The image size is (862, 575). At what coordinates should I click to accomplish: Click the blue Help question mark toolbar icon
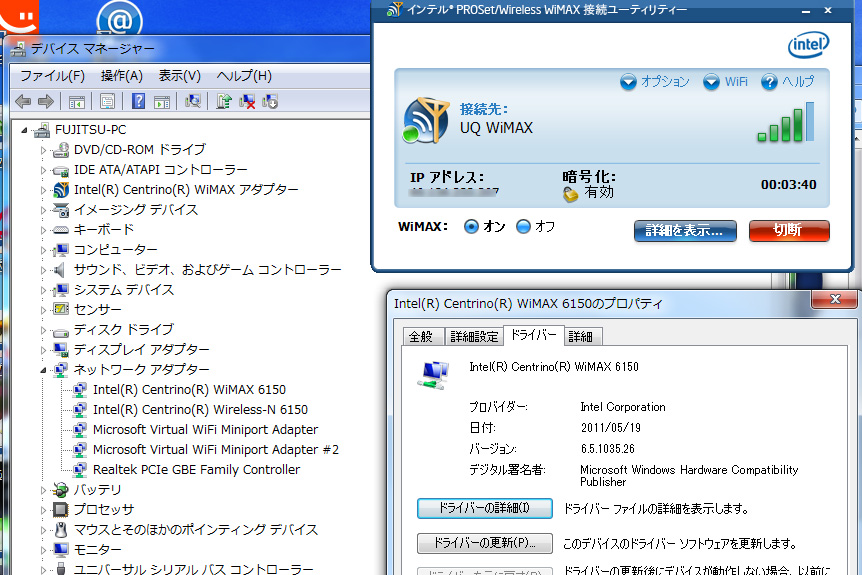coord(138,101)
